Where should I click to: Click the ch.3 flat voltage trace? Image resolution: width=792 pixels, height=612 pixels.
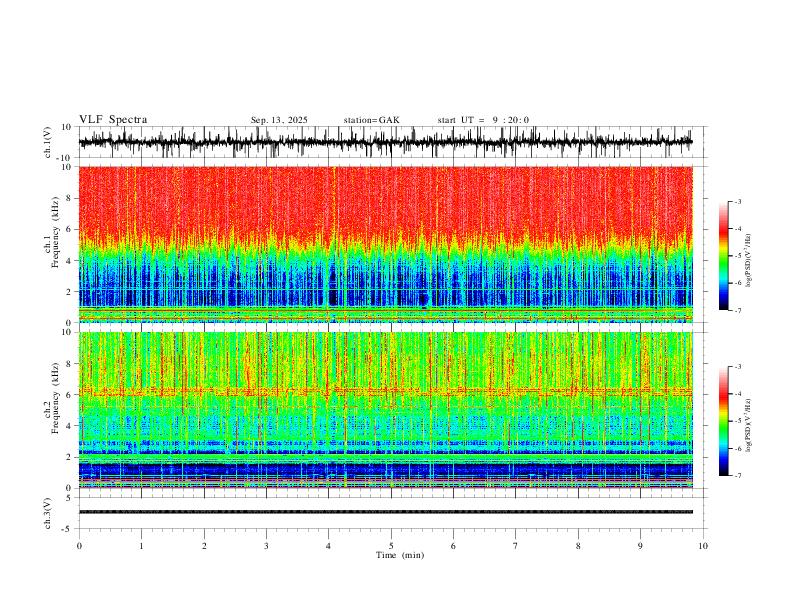coord(385,512)
